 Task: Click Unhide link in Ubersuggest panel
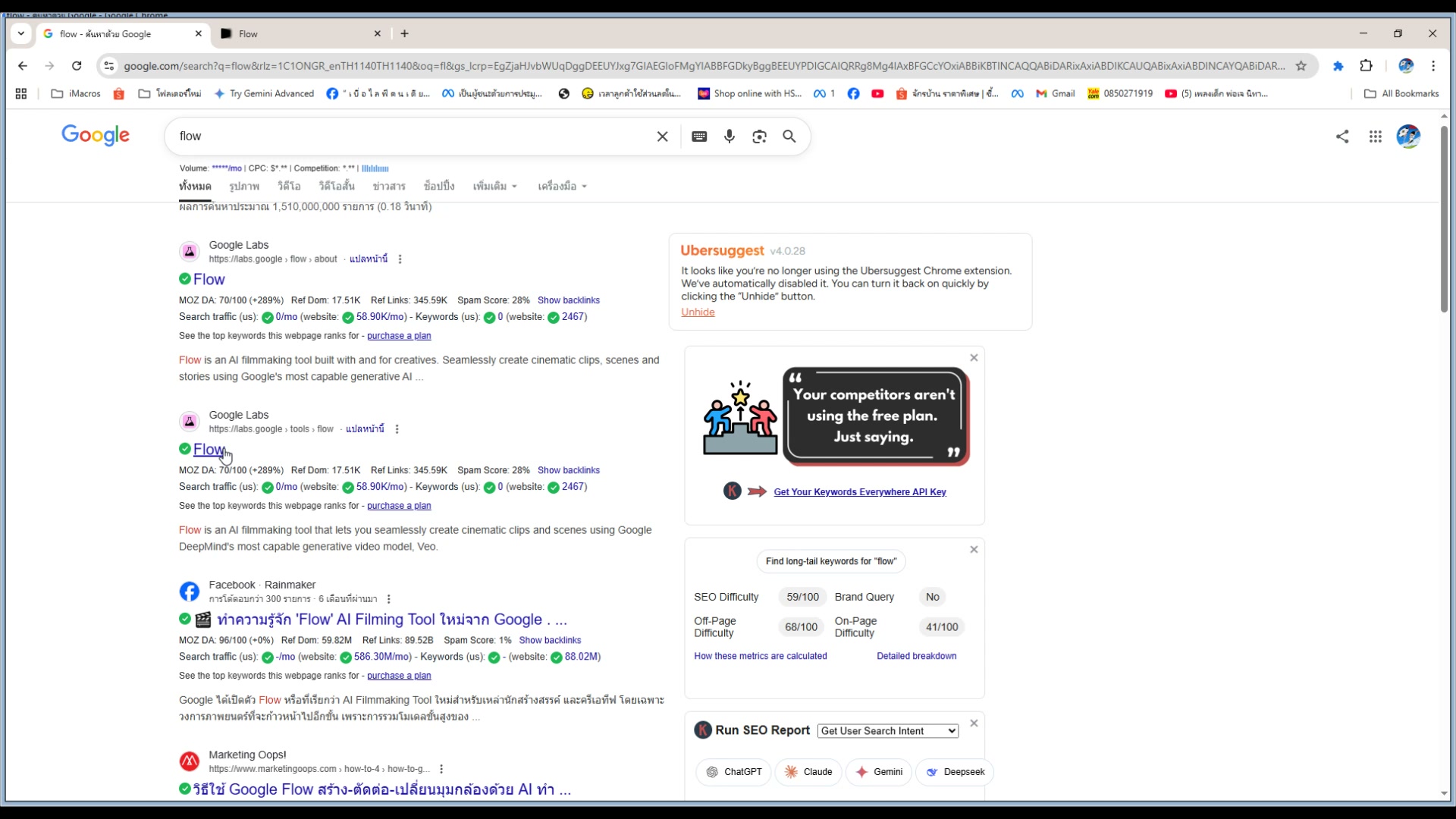tap(698, 312)
